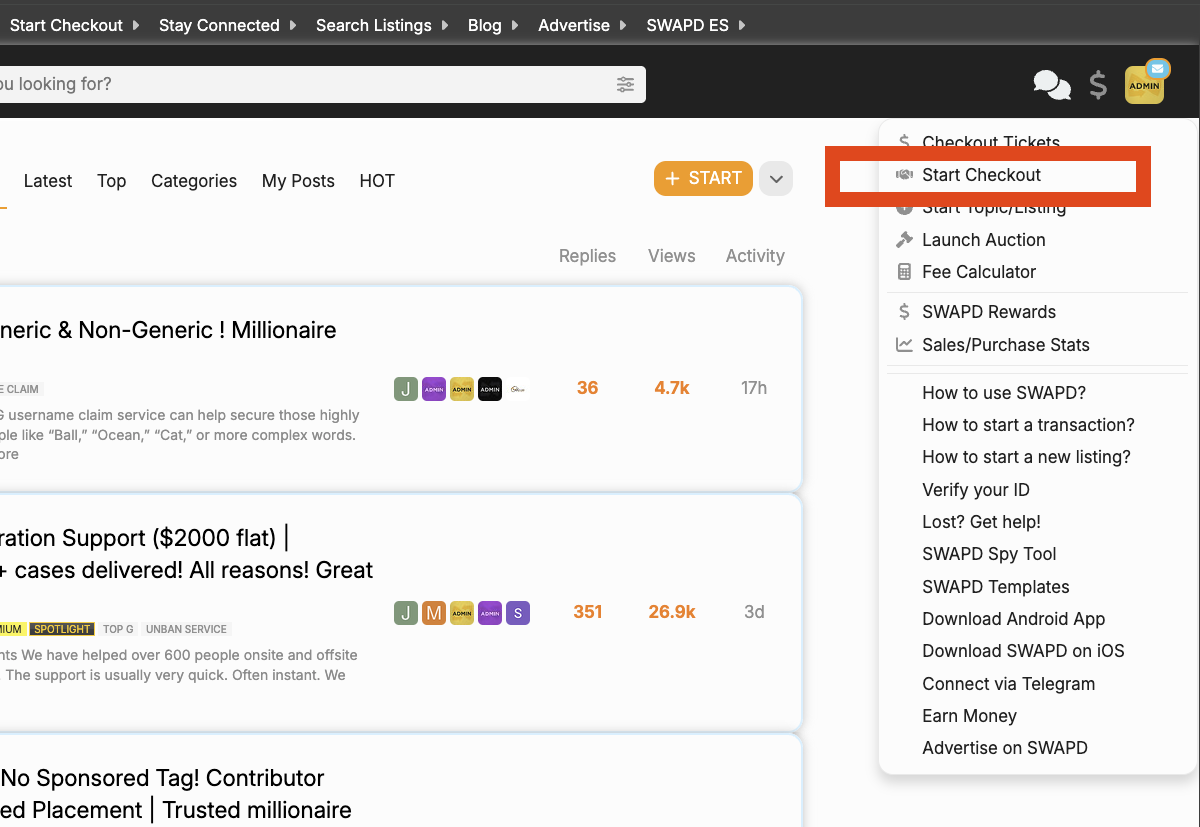
Task: Click the handshake icon beside Start Checkout
Action: tap(904, 175)
